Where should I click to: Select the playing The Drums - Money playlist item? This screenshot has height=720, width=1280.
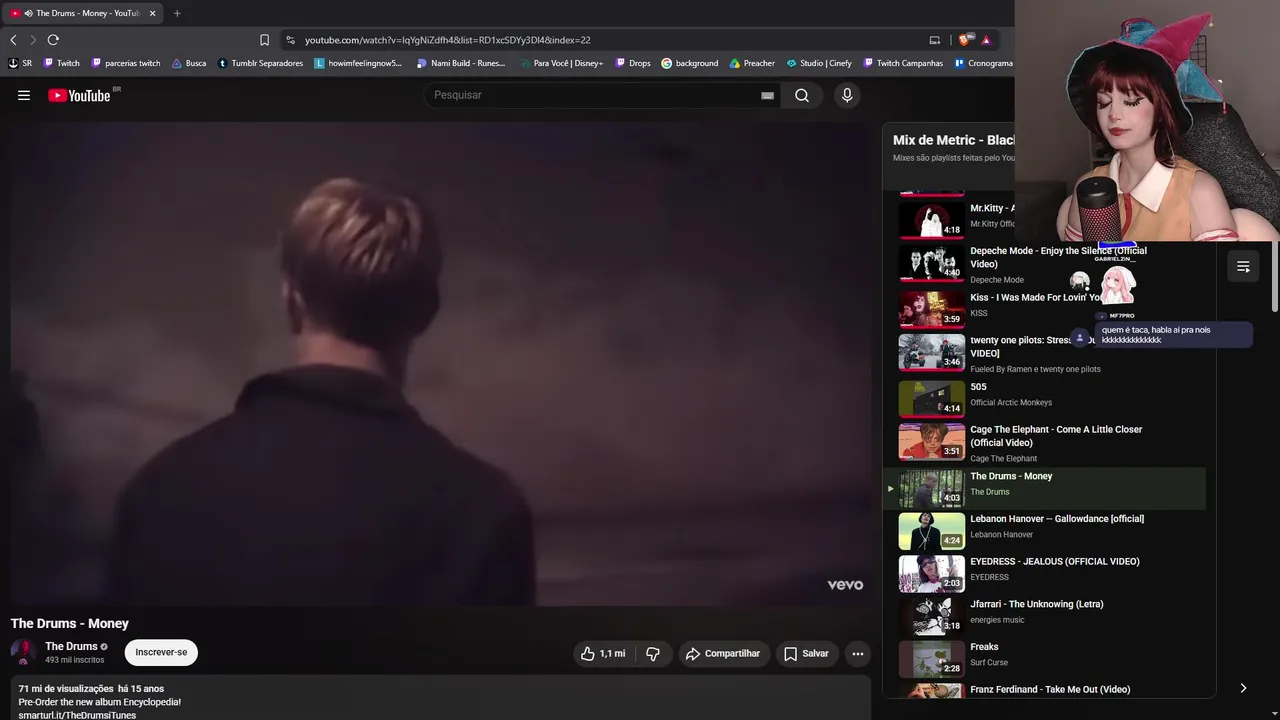coord(1044,489)
